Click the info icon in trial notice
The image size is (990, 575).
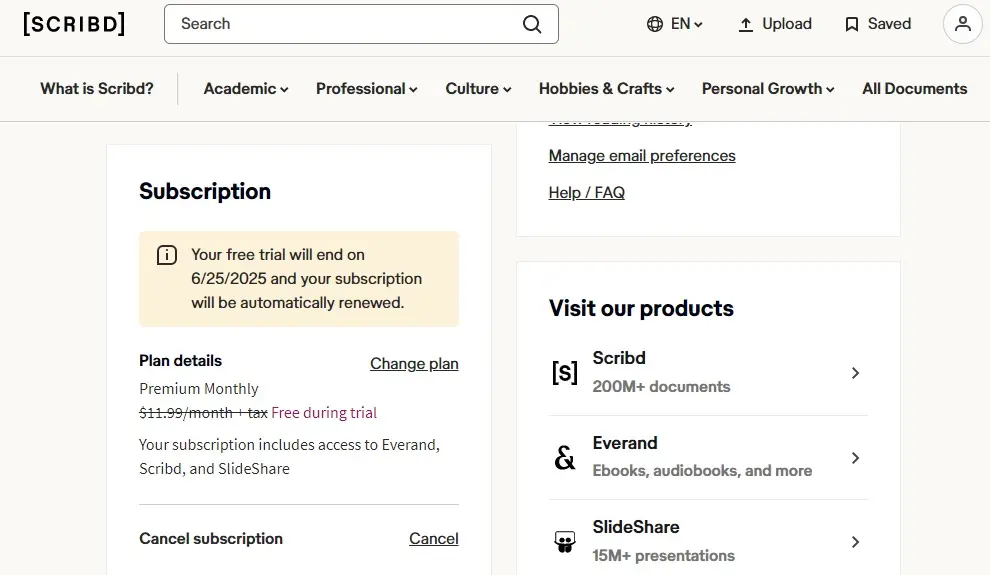[167, 255]
